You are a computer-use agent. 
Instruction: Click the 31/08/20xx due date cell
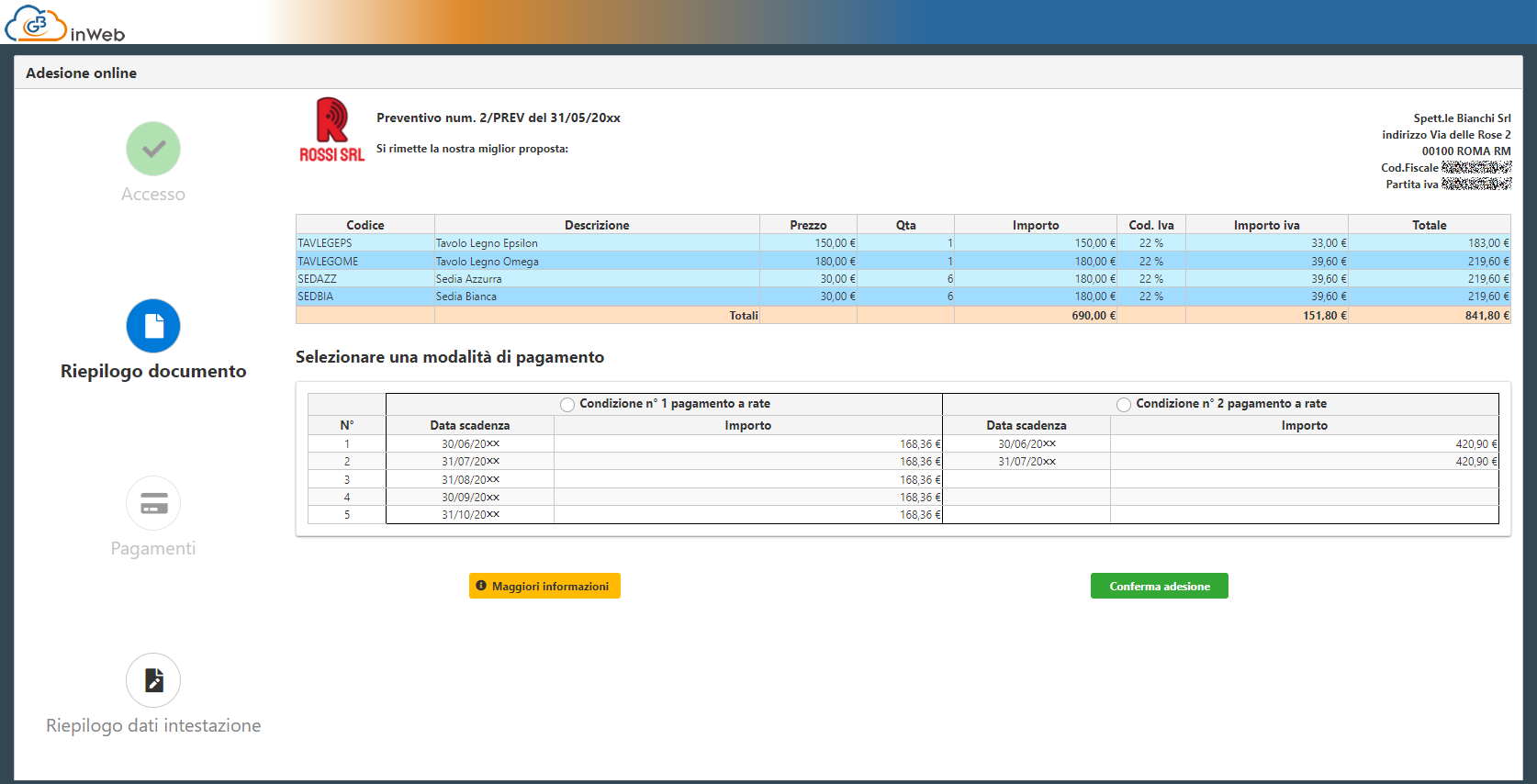470,479
